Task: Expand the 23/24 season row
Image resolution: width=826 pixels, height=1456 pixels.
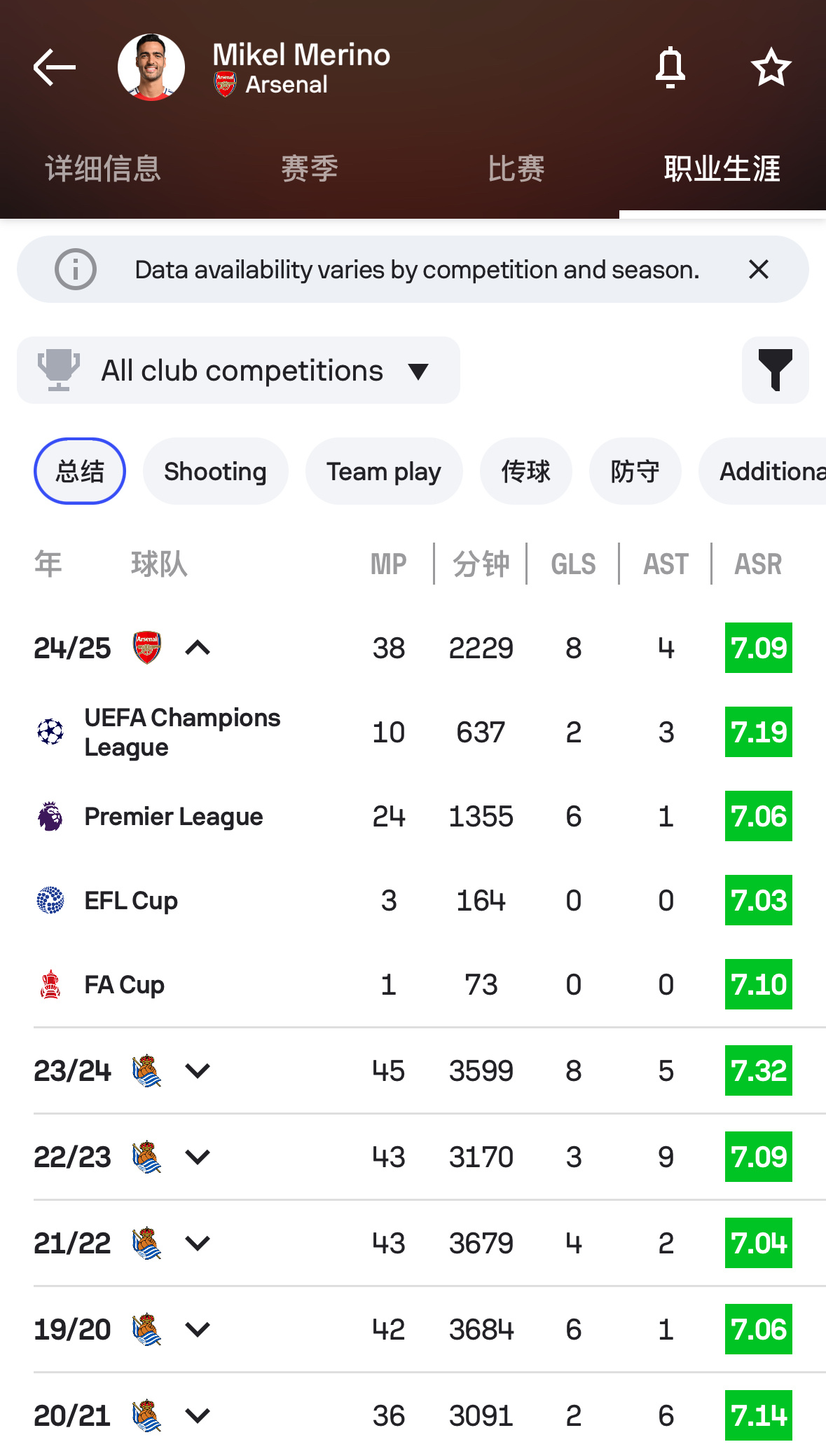Action: click(198, 1070)
